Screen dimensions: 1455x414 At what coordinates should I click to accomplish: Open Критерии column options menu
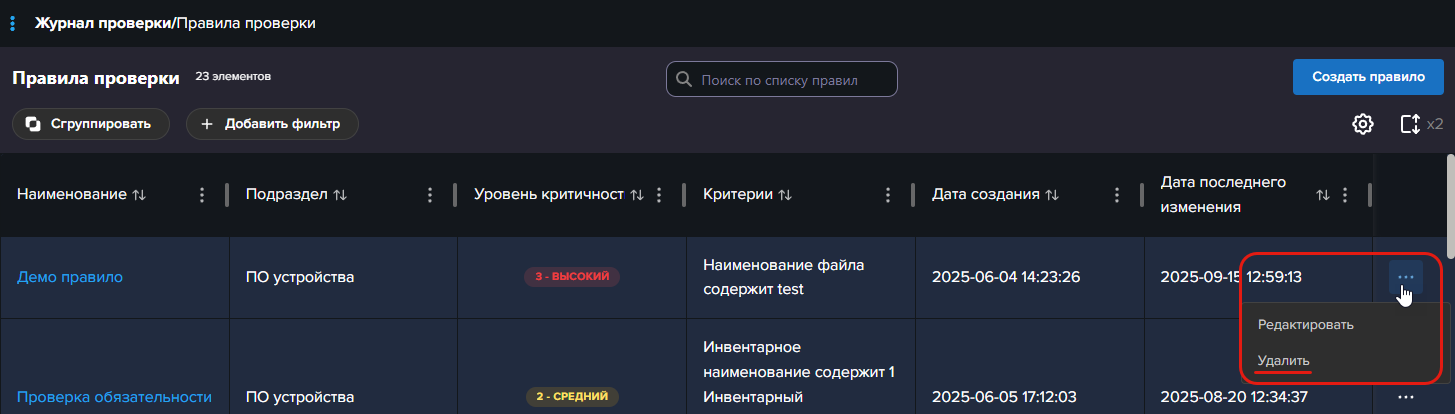coord(887,195)
